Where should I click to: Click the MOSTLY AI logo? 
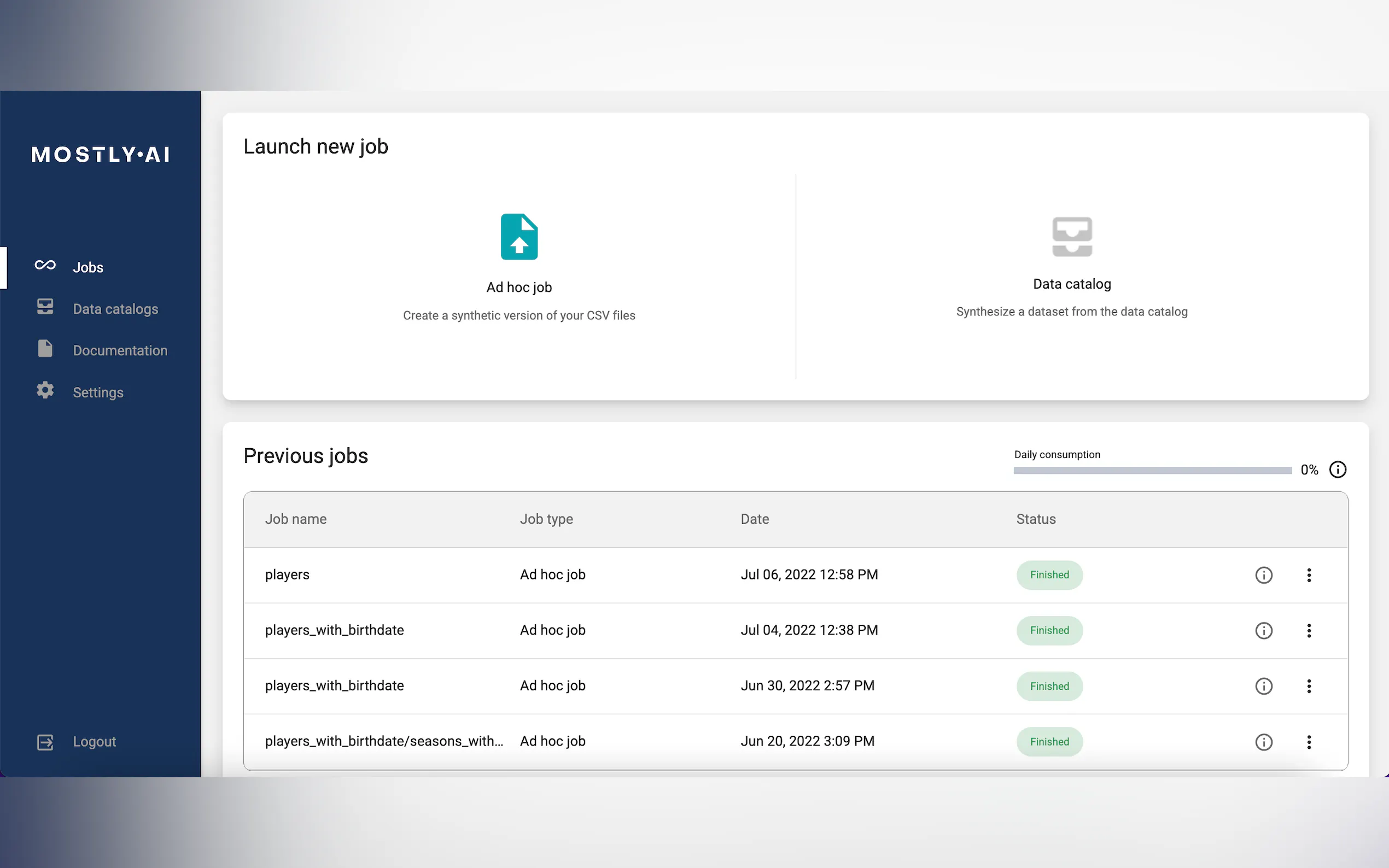click(x=101, y=155)
